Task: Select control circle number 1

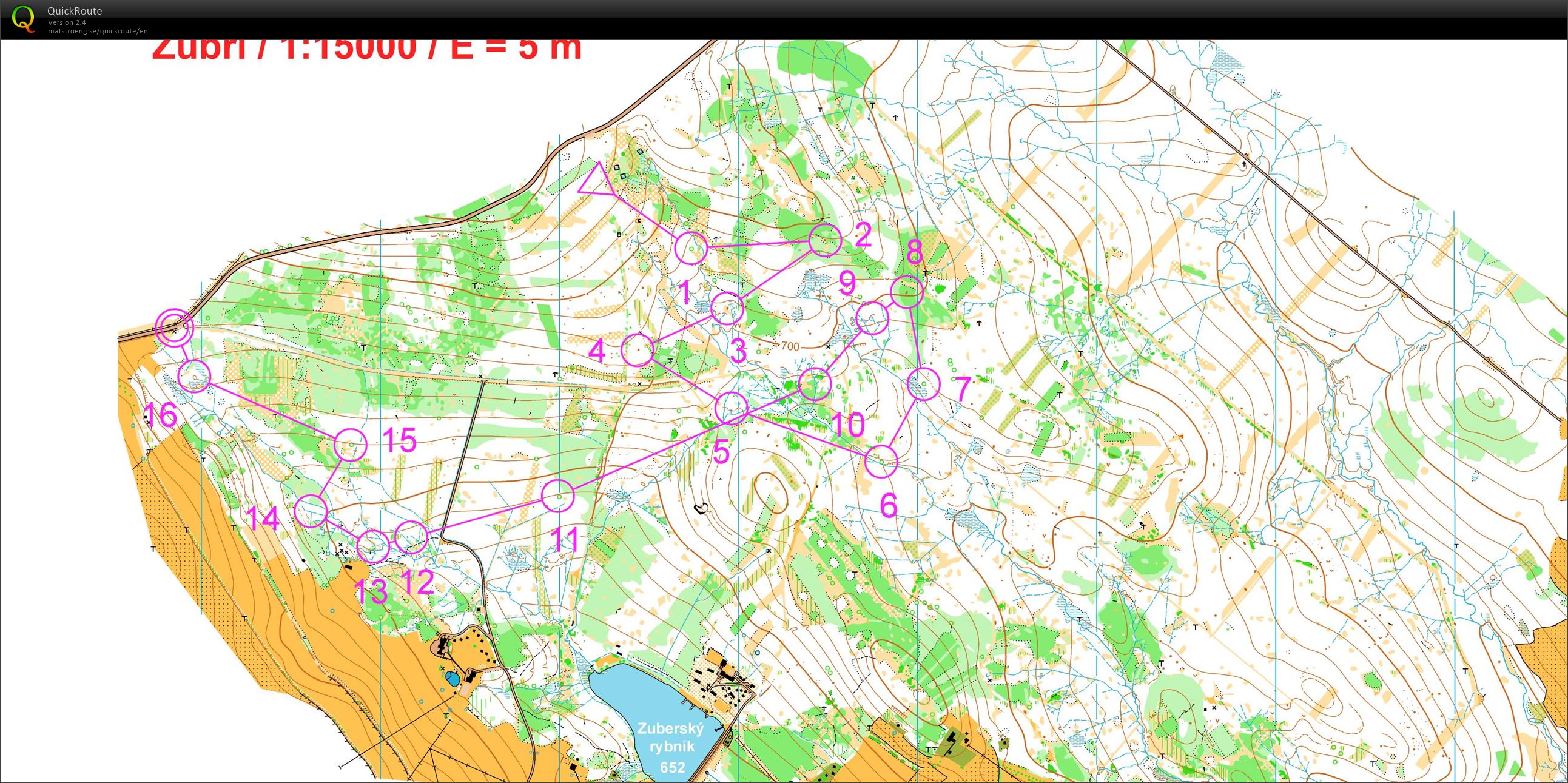Action: click(x=691, y=248)
